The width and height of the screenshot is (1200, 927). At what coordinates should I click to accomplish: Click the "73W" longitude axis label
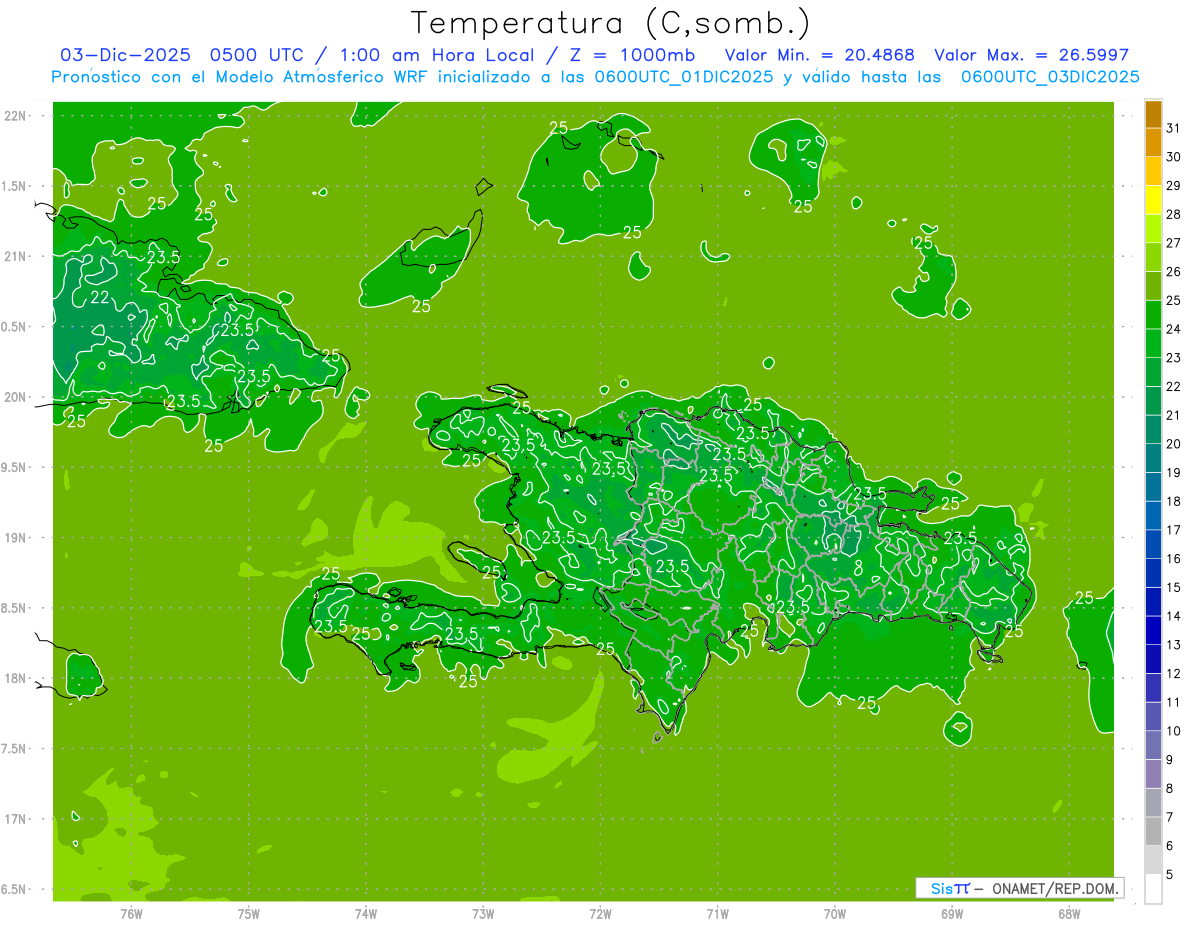483,913
